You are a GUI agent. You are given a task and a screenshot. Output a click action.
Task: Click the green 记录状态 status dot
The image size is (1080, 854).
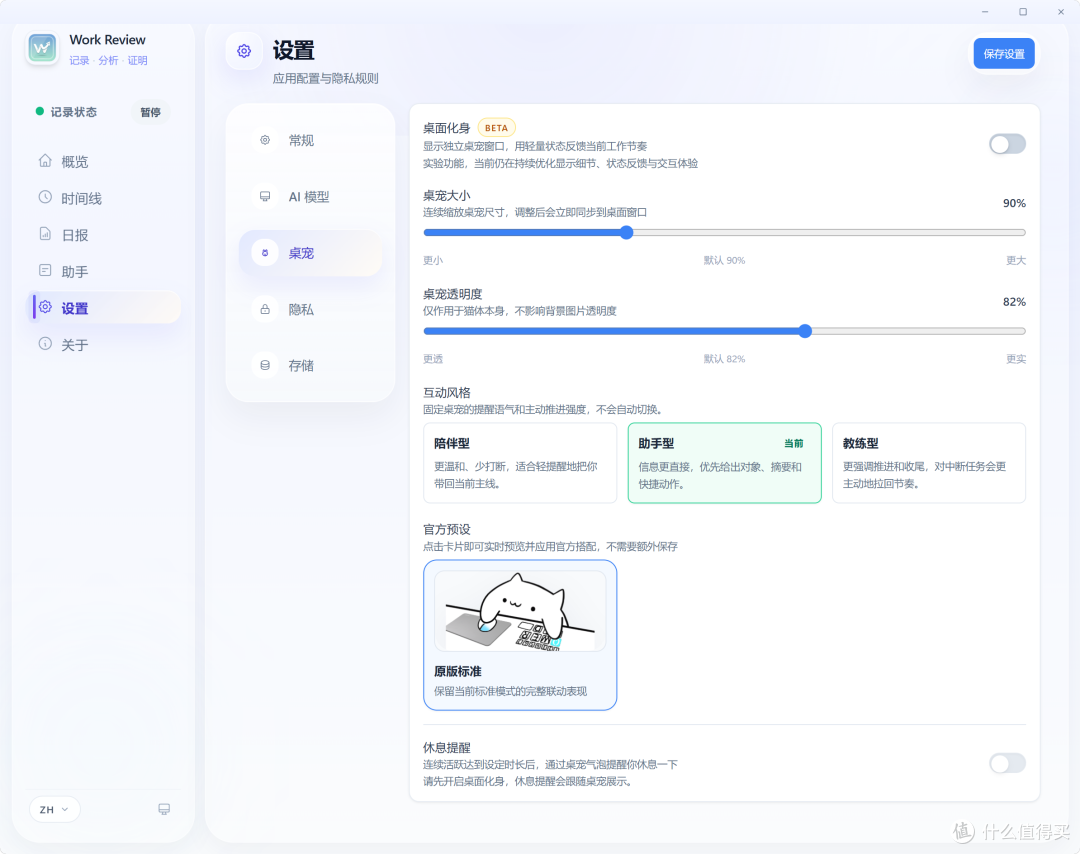point(40,112)
